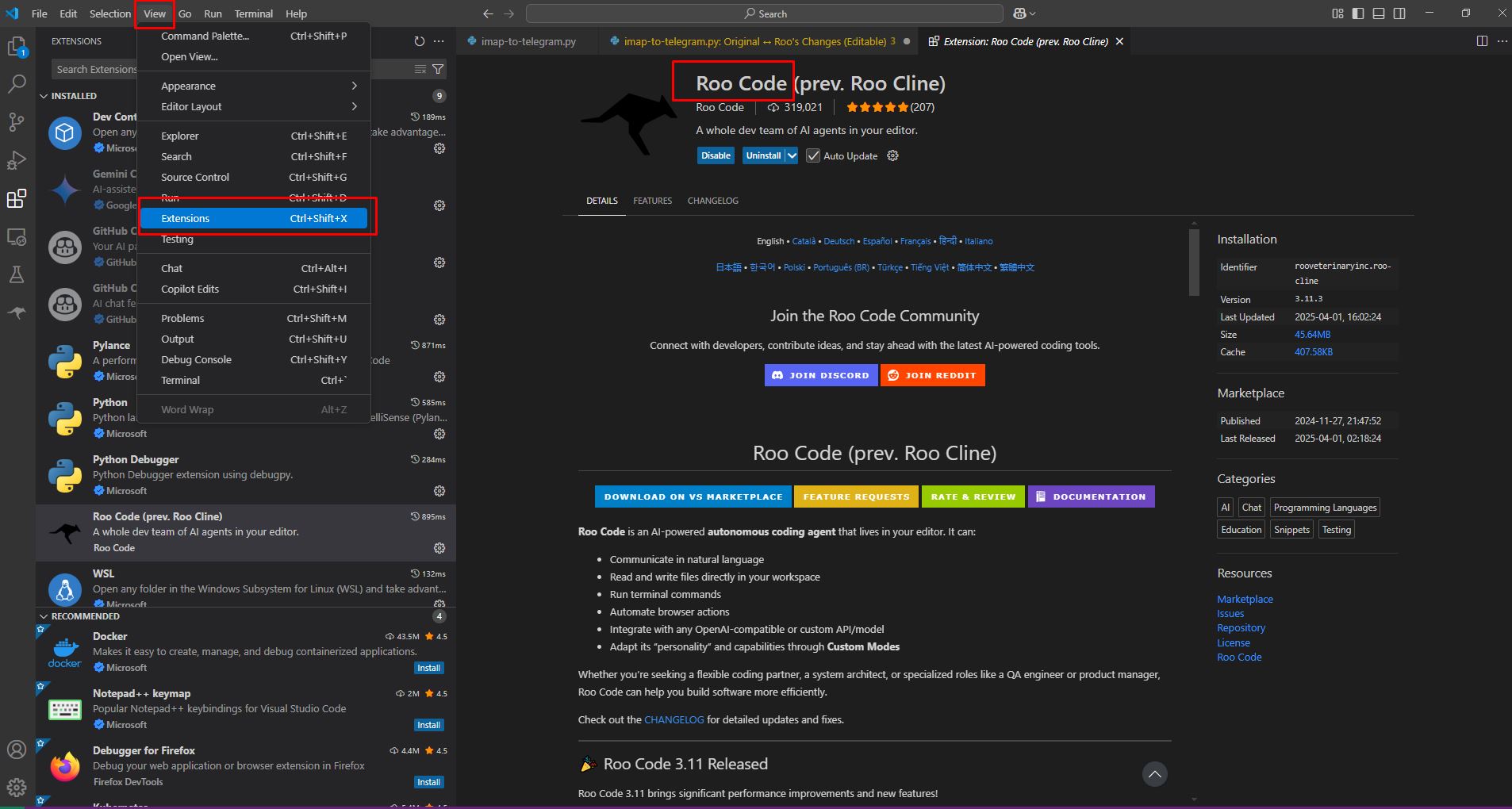This screenshot has height=809, width=1512.
Task: Switch to the Changelog tab
Action: 712,201
